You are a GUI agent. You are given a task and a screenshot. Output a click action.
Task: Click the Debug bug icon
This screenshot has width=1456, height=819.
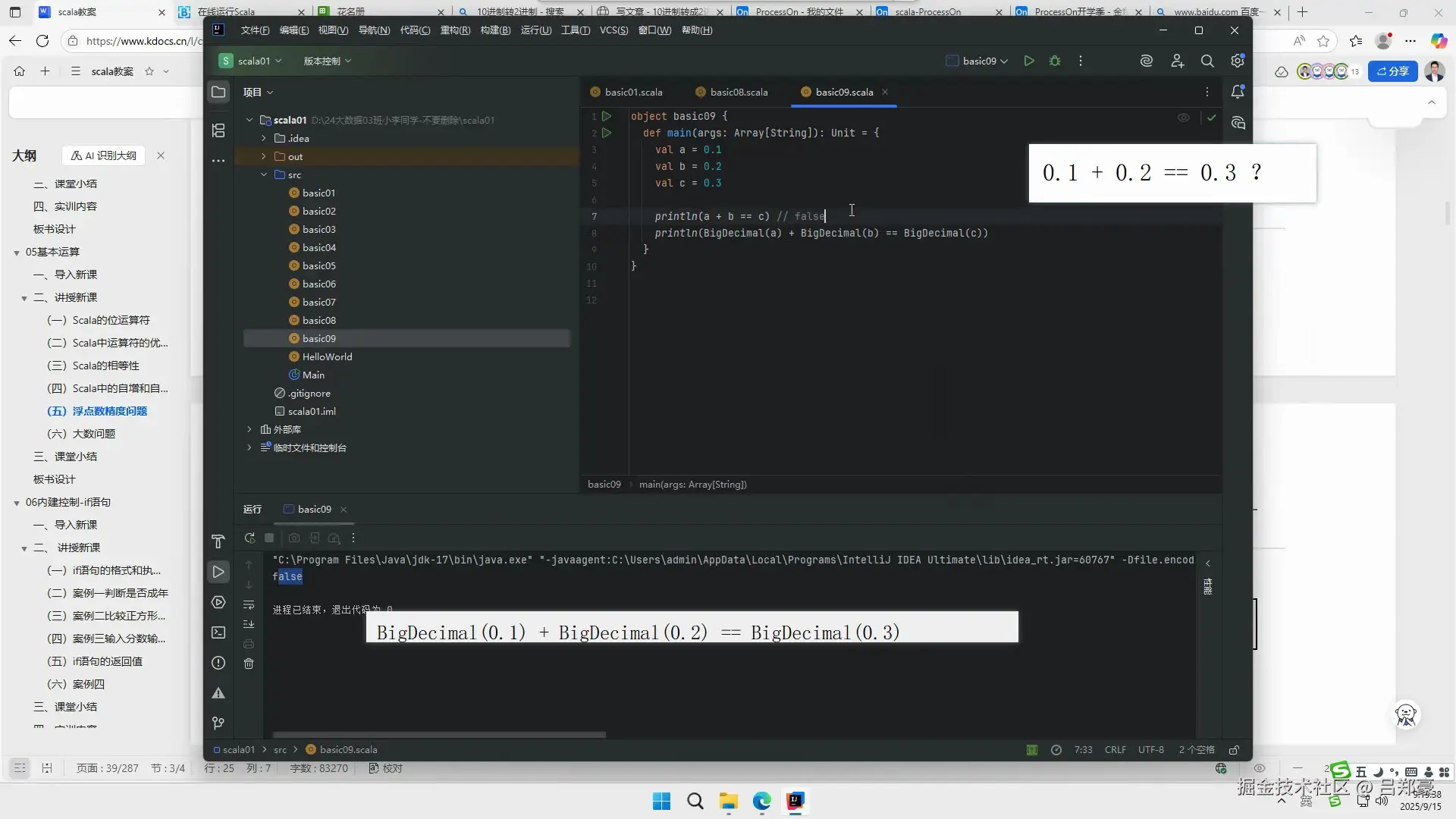[x=1055, y=61]
